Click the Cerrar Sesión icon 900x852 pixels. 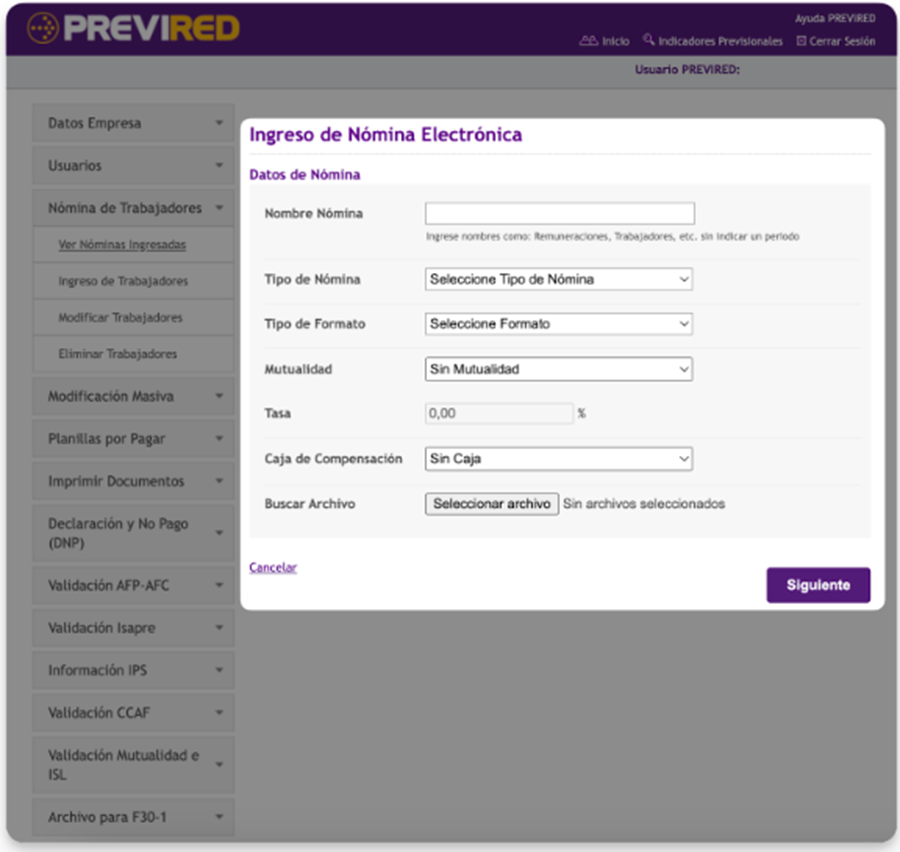coord(801,41)
